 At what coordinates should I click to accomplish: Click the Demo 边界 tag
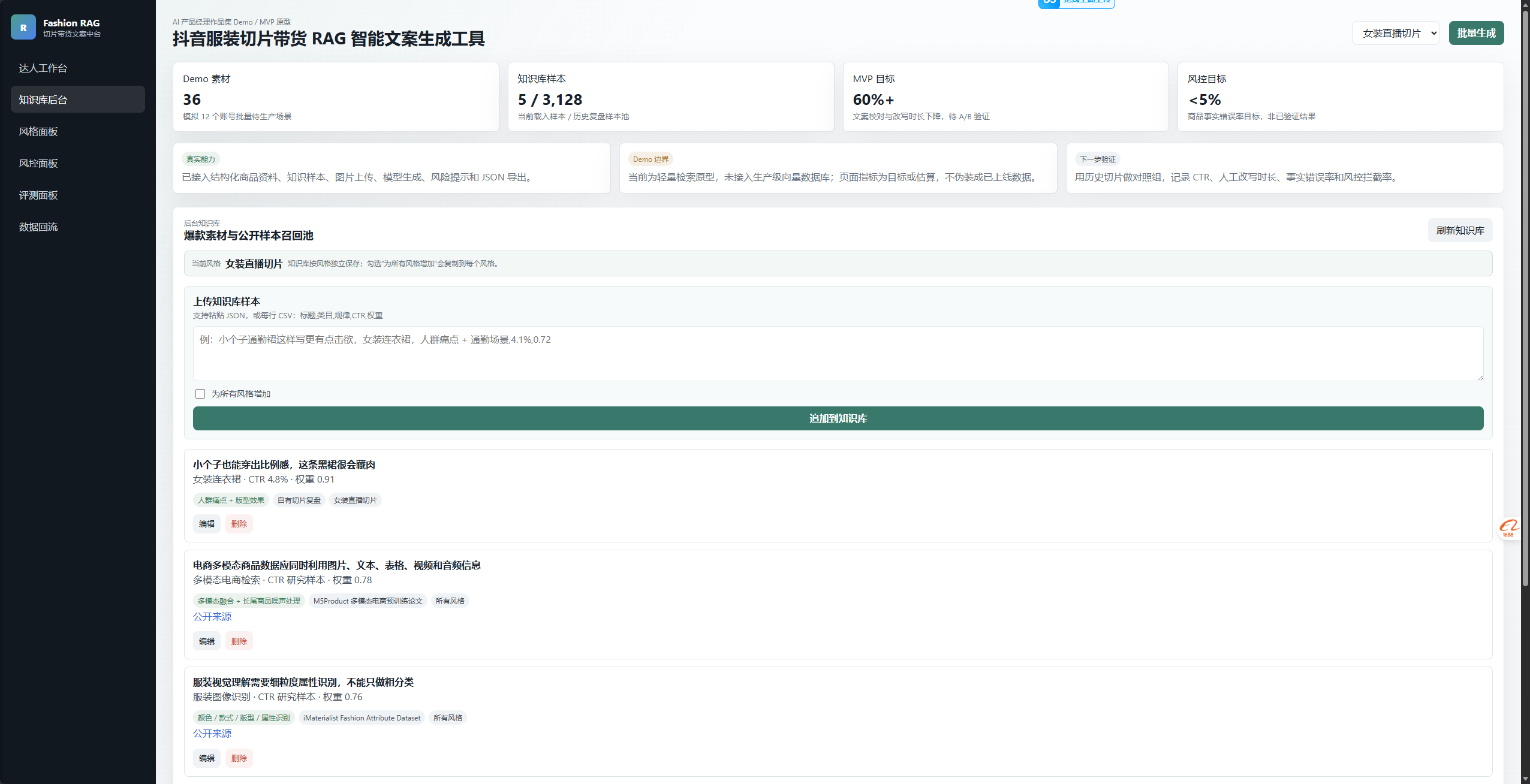pos(650,159)
